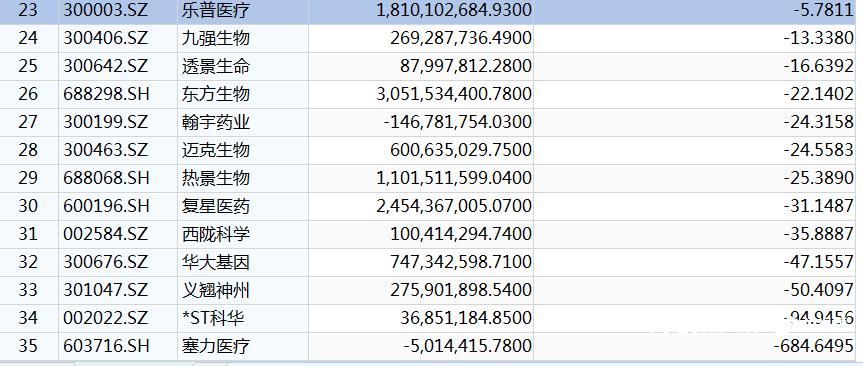Image resolution: width=863 pixels, height=366 pixels.
Task: Select negative value -146,781,754.0300
Action: 421,122
